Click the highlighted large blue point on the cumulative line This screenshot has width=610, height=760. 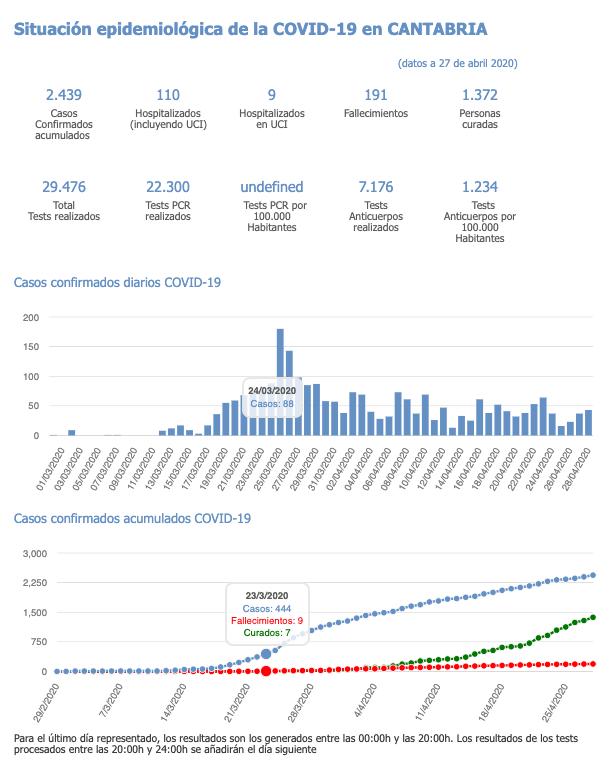pyautogui.click(x=266, y=654)
